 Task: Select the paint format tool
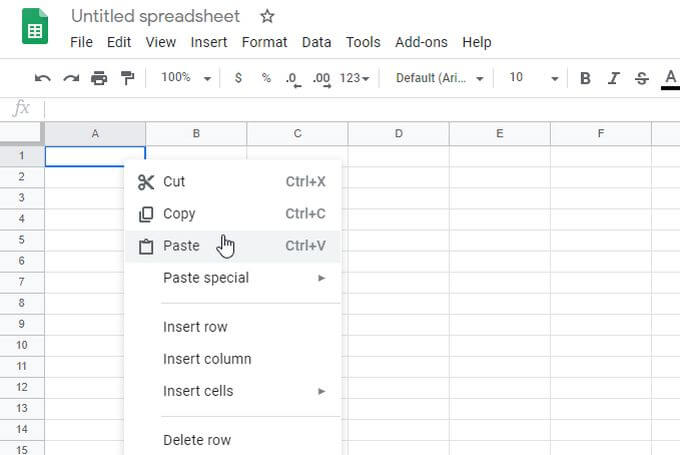(127, 78)
